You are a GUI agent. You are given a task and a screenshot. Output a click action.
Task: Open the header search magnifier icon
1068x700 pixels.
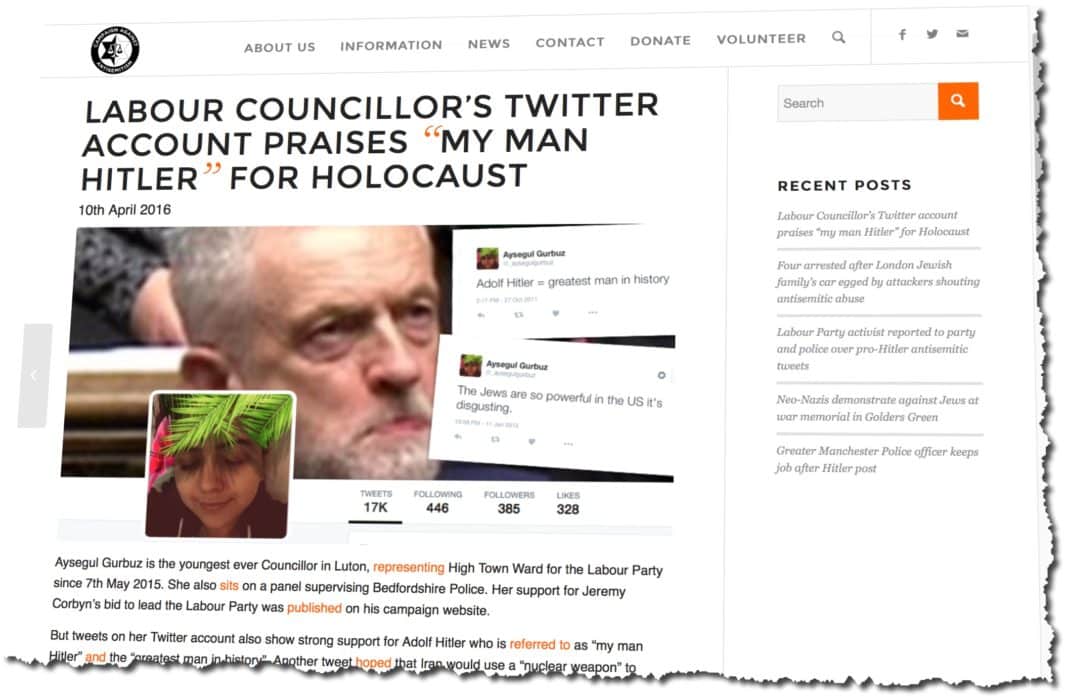tap(838, 37)
